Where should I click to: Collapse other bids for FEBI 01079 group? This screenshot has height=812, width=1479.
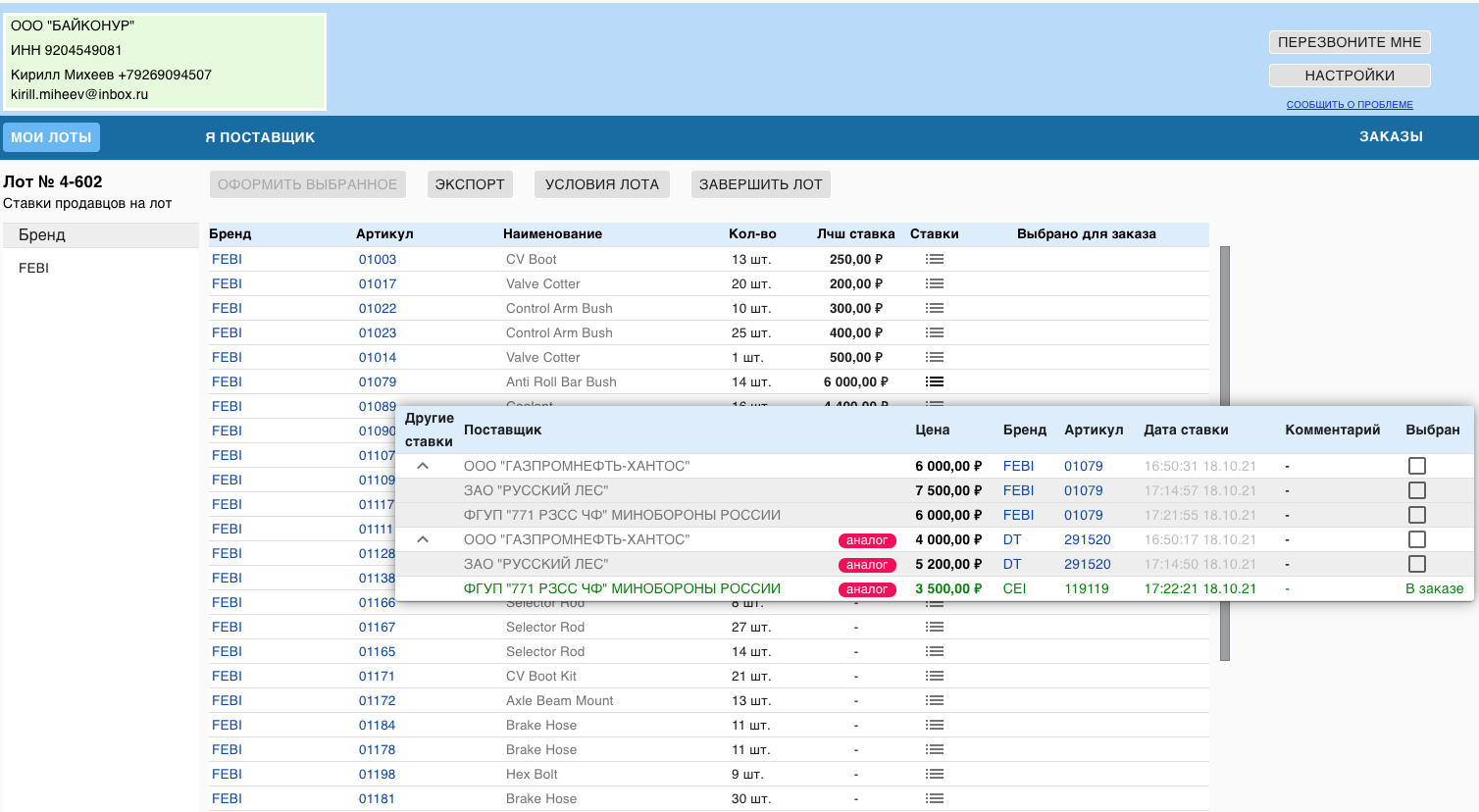pos(423,466)
